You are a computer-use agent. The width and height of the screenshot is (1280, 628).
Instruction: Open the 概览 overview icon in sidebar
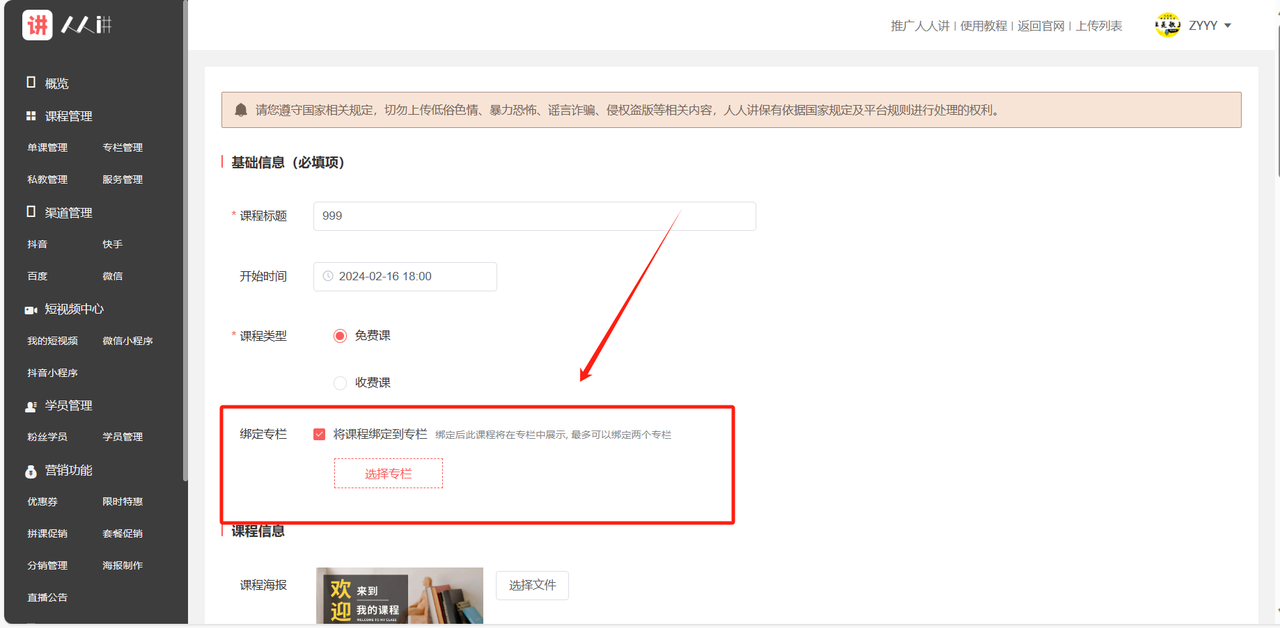click(x=31, y=83)
